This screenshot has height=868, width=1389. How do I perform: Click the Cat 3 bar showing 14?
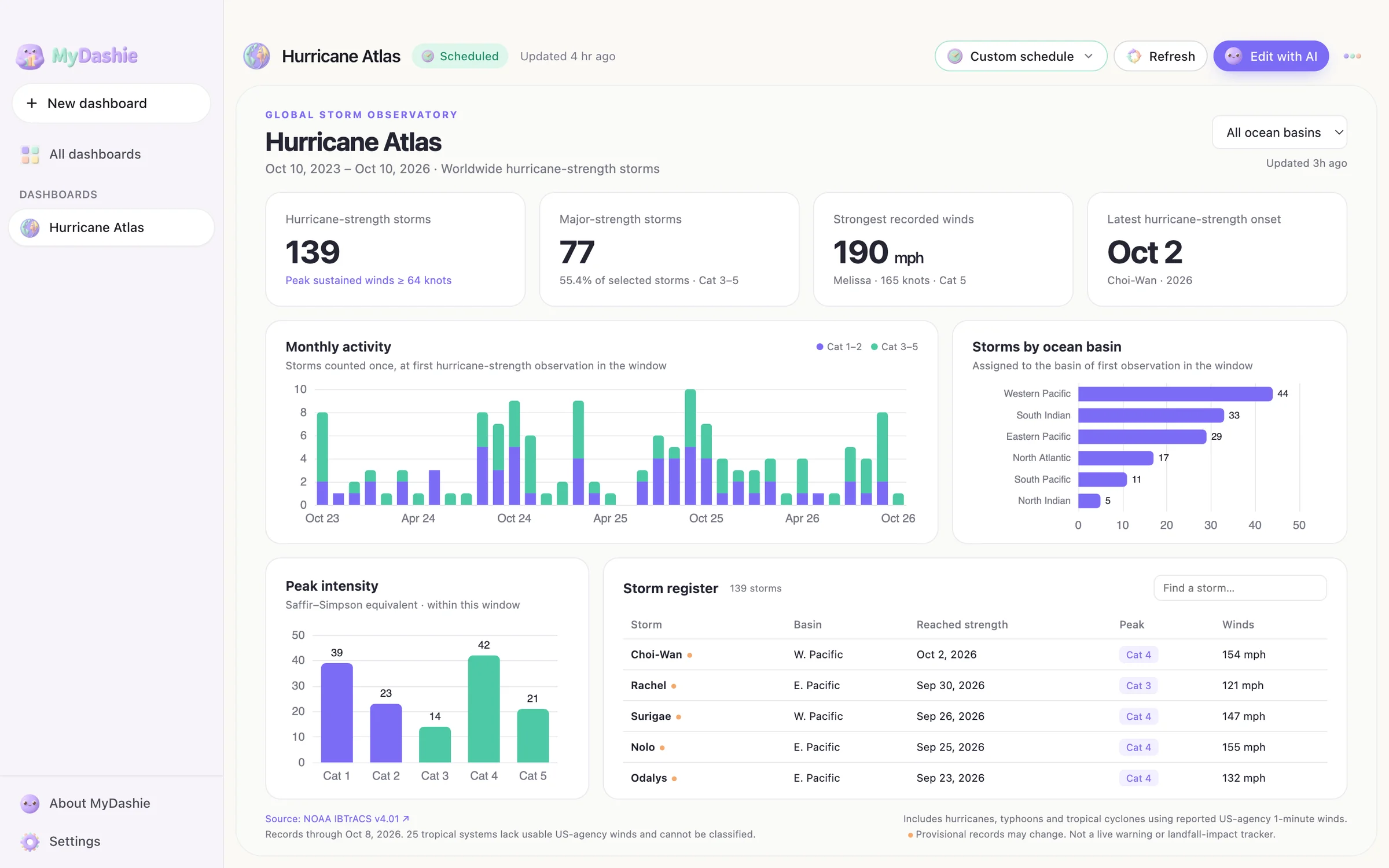(x=435, y=744)
